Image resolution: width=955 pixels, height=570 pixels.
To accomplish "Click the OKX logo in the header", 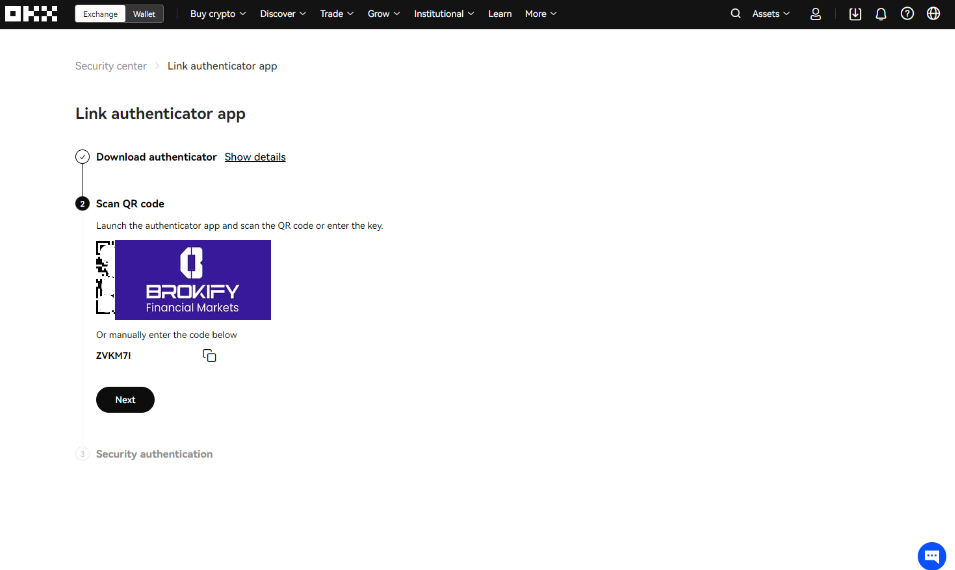I will point(31,14).
